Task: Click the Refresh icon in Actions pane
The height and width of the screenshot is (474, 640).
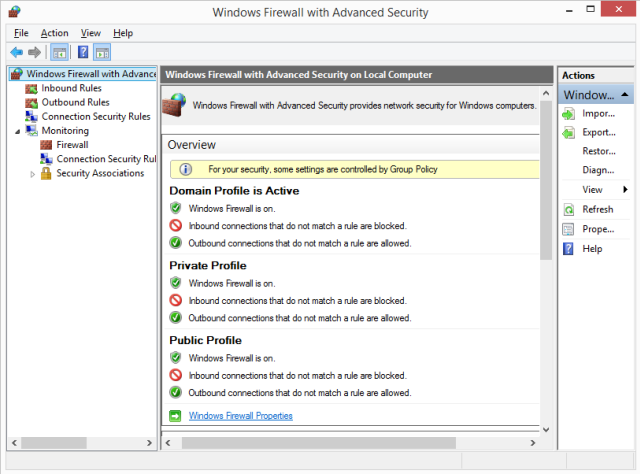Action: [x=569, y=210]
